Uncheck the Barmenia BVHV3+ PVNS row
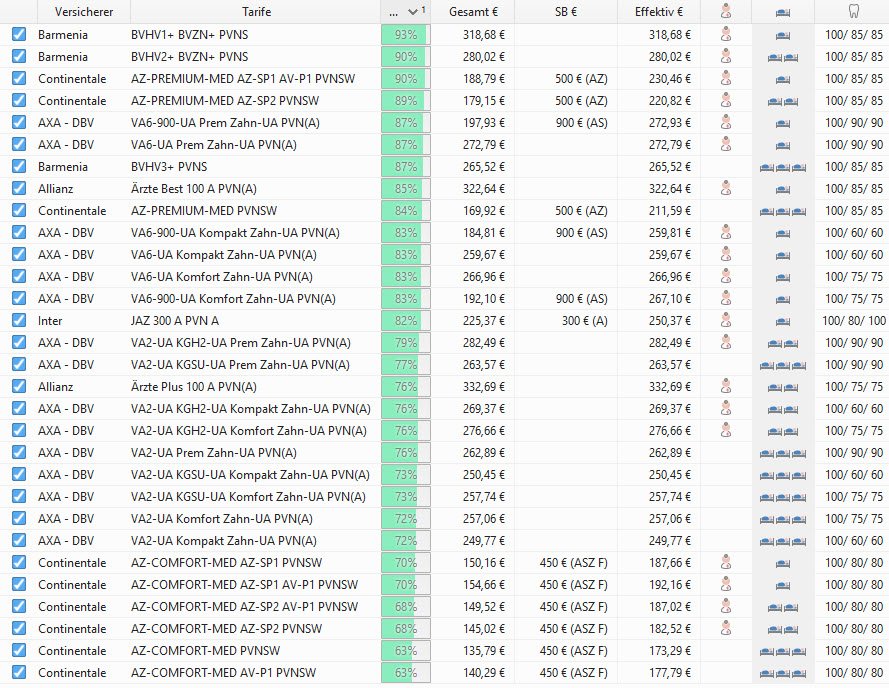The width and height of the screenshot is (889, 688). click(x=19, y=167)
